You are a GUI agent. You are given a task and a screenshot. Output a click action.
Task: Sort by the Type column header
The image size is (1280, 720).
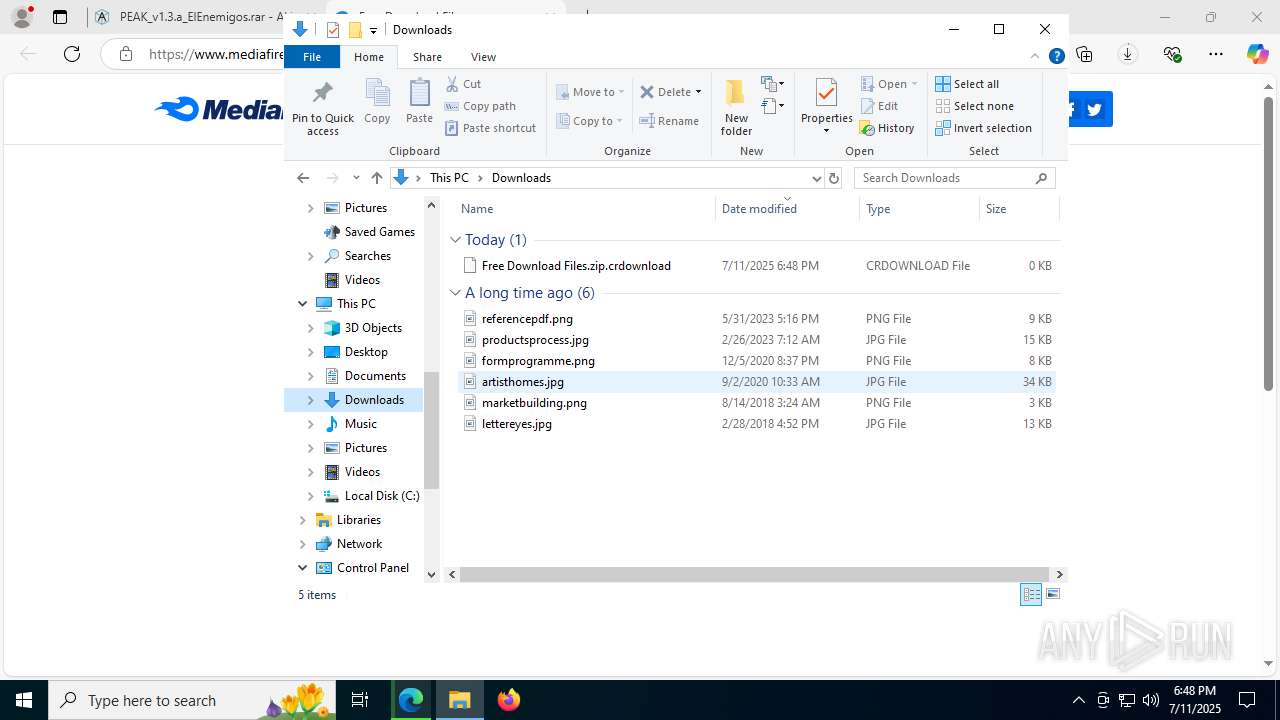[x=919, y=209]
